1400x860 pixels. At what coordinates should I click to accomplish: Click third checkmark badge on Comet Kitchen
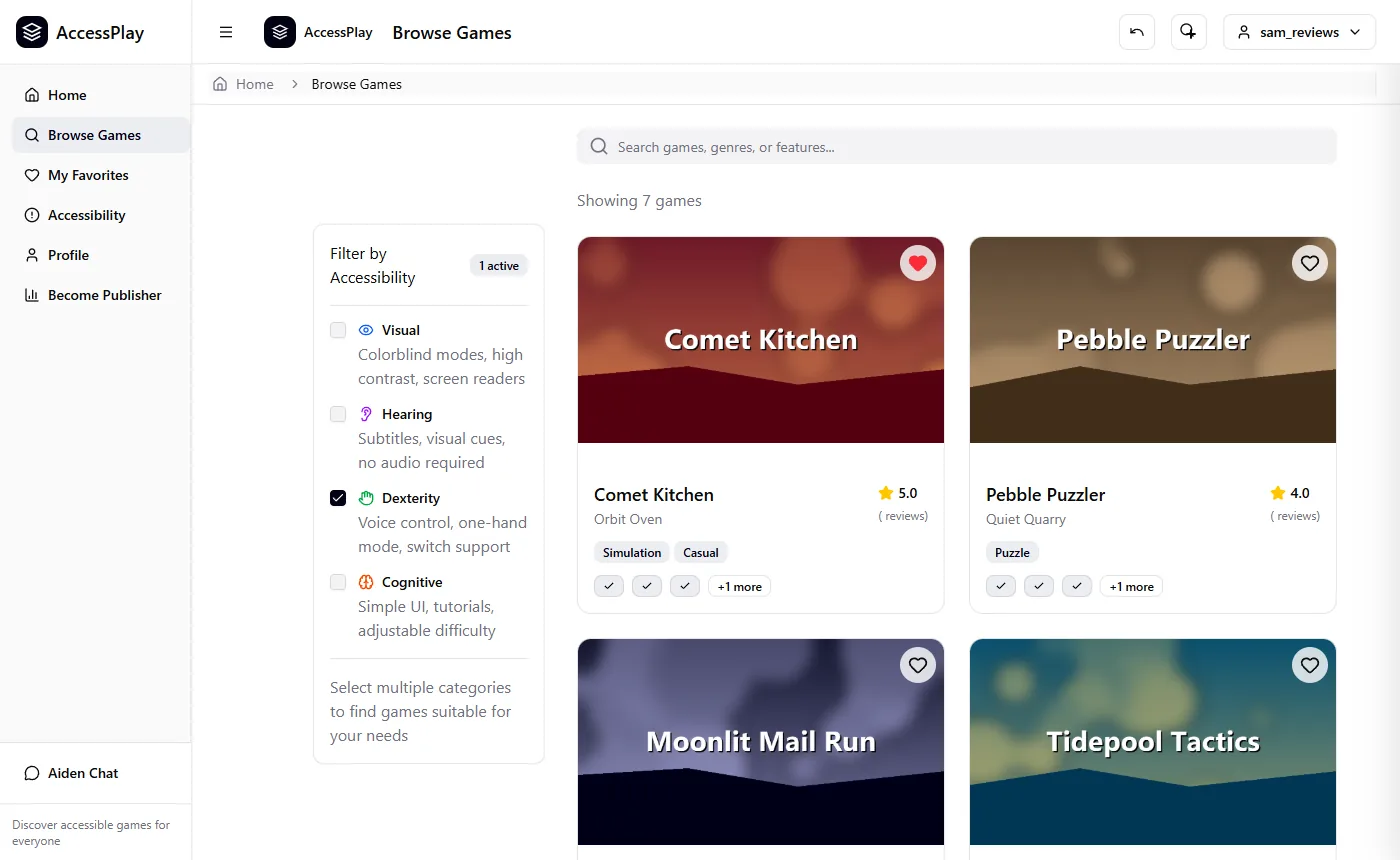[x=685, y=586]
